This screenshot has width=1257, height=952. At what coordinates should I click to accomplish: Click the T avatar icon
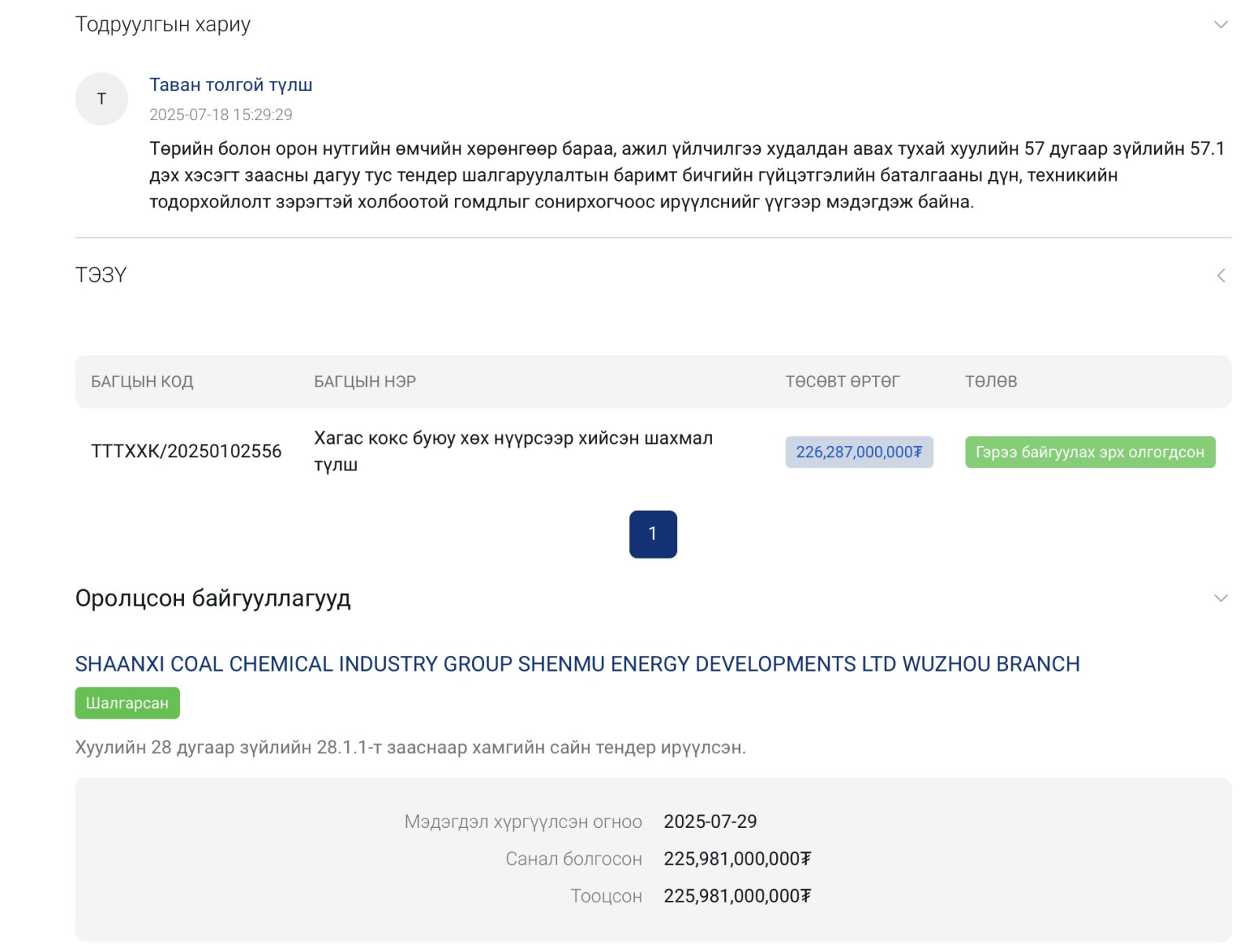101,99
